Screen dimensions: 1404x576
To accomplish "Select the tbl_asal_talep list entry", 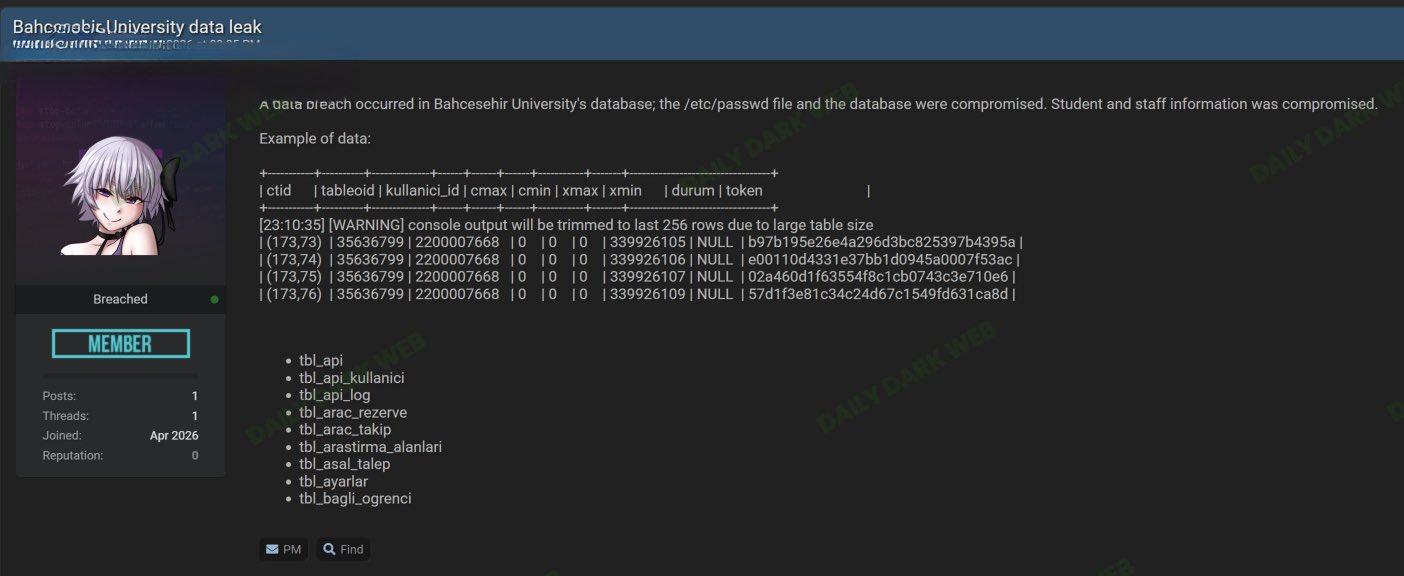I will pos(345,464).
